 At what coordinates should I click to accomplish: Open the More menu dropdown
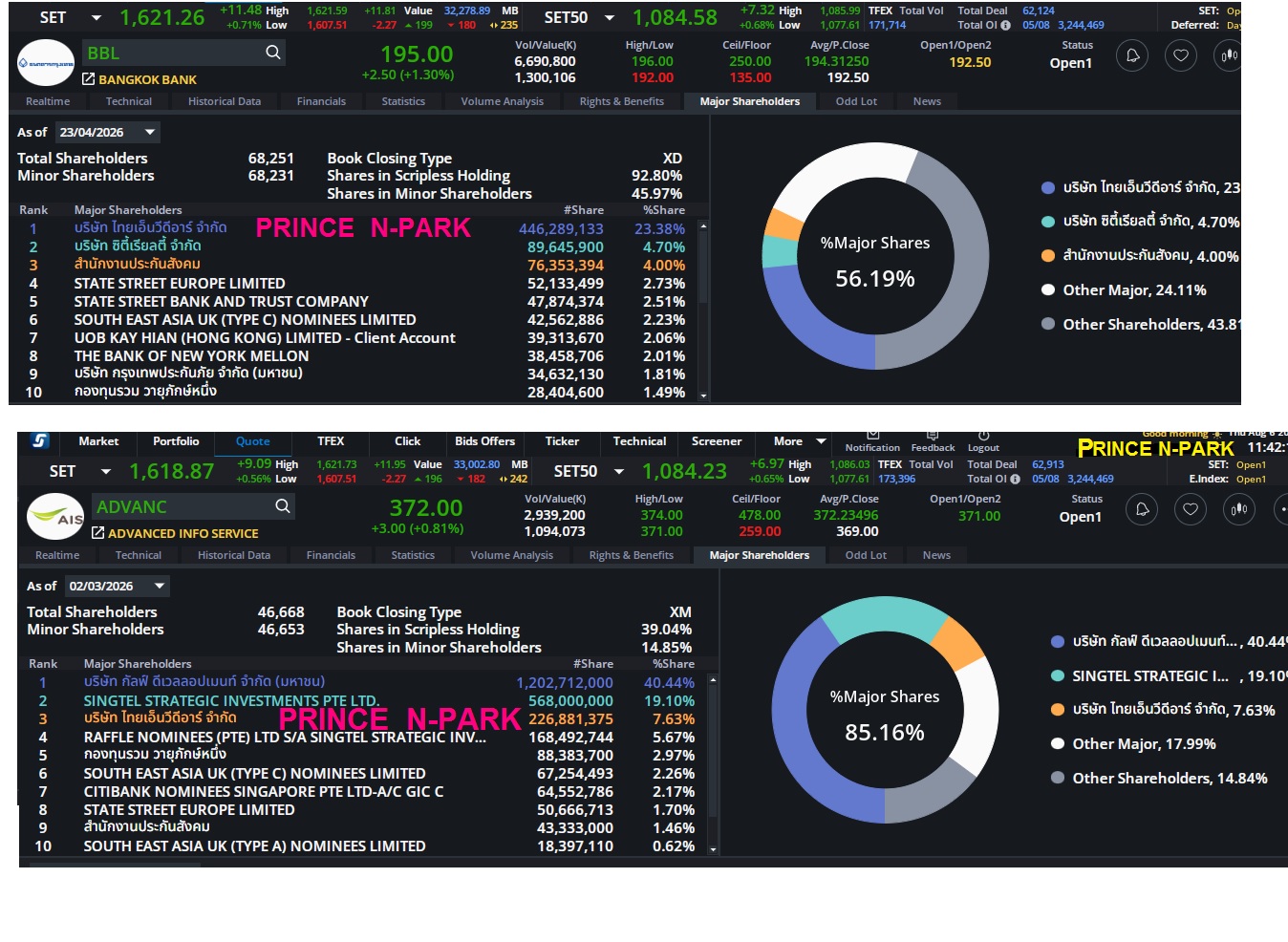pos(799,441)
